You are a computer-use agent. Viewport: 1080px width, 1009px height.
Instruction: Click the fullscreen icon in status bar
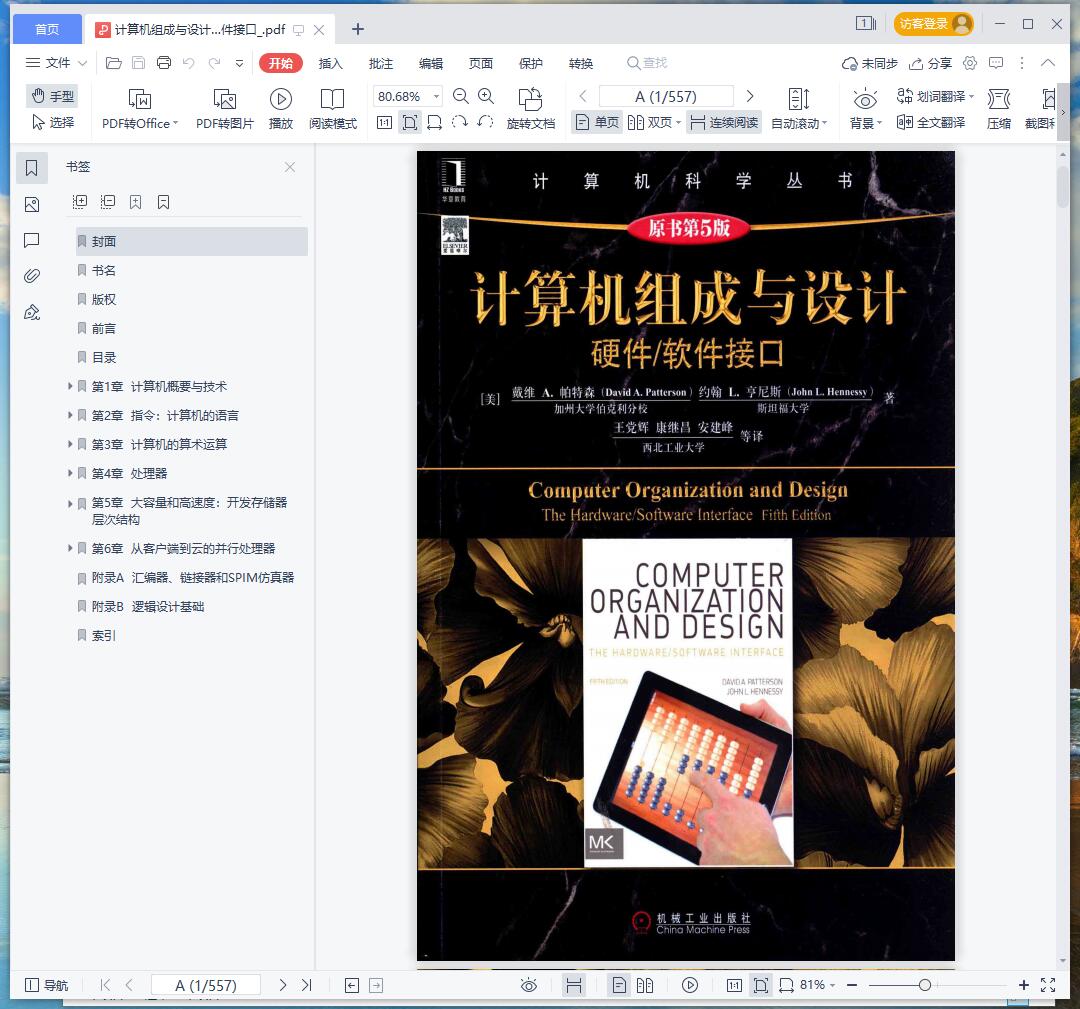(x=1048, y=986)
